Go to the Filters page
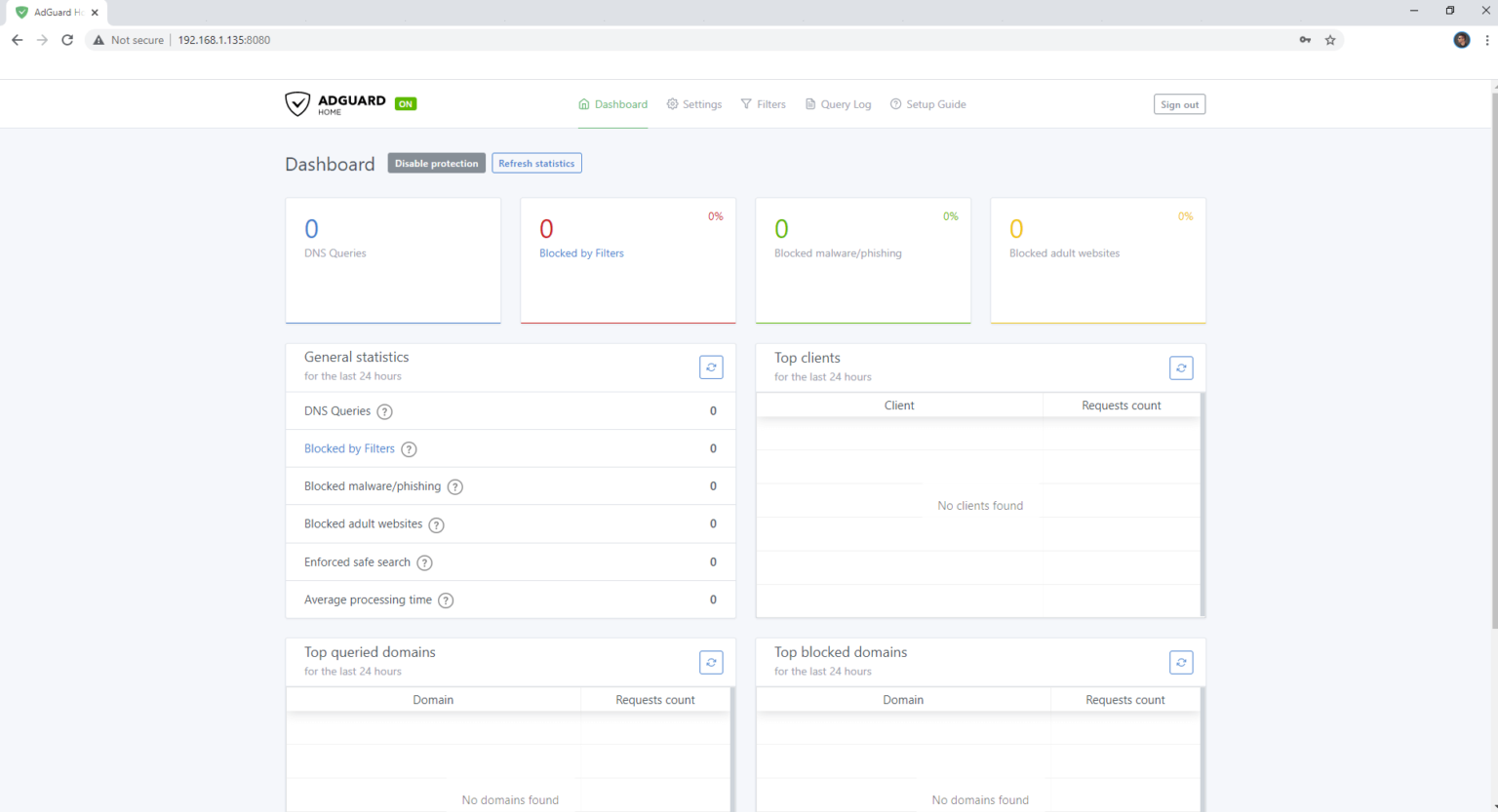1498x812 pixels. (763, 104)
